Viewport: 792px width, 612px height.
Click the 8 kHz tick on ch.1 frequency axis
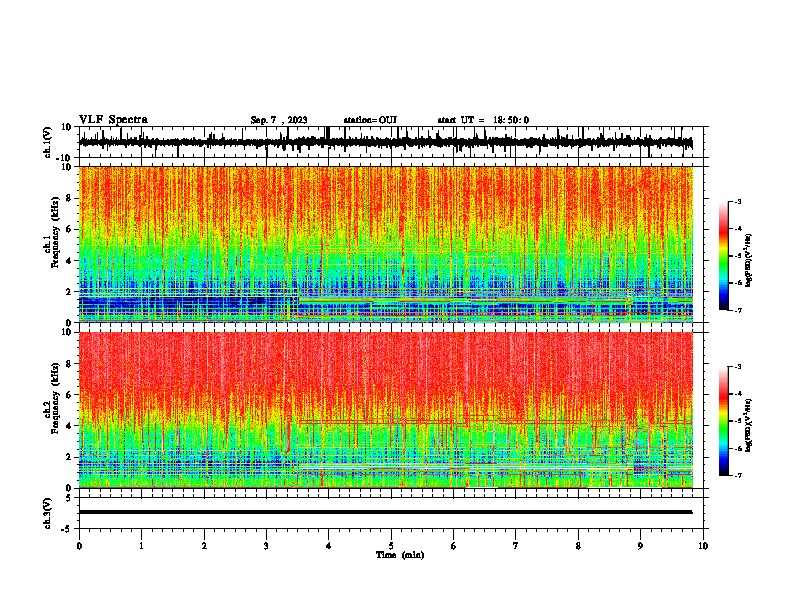pos(69,198)
